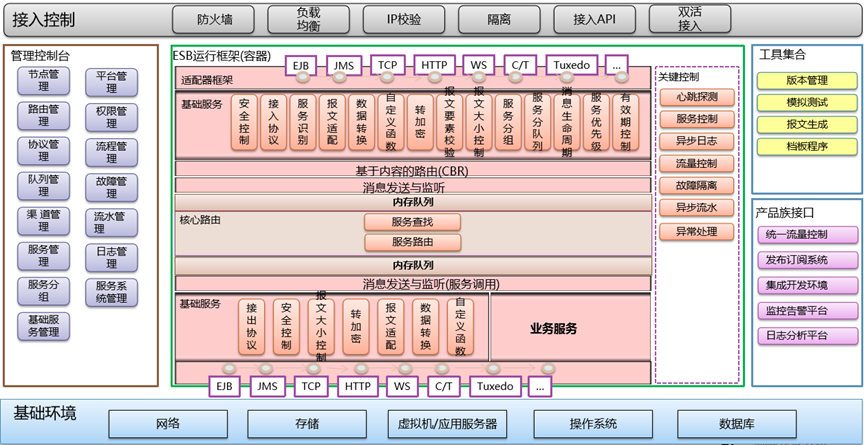Click the 管理控制台 heading
864x445 pixels.
click(40, 55)
